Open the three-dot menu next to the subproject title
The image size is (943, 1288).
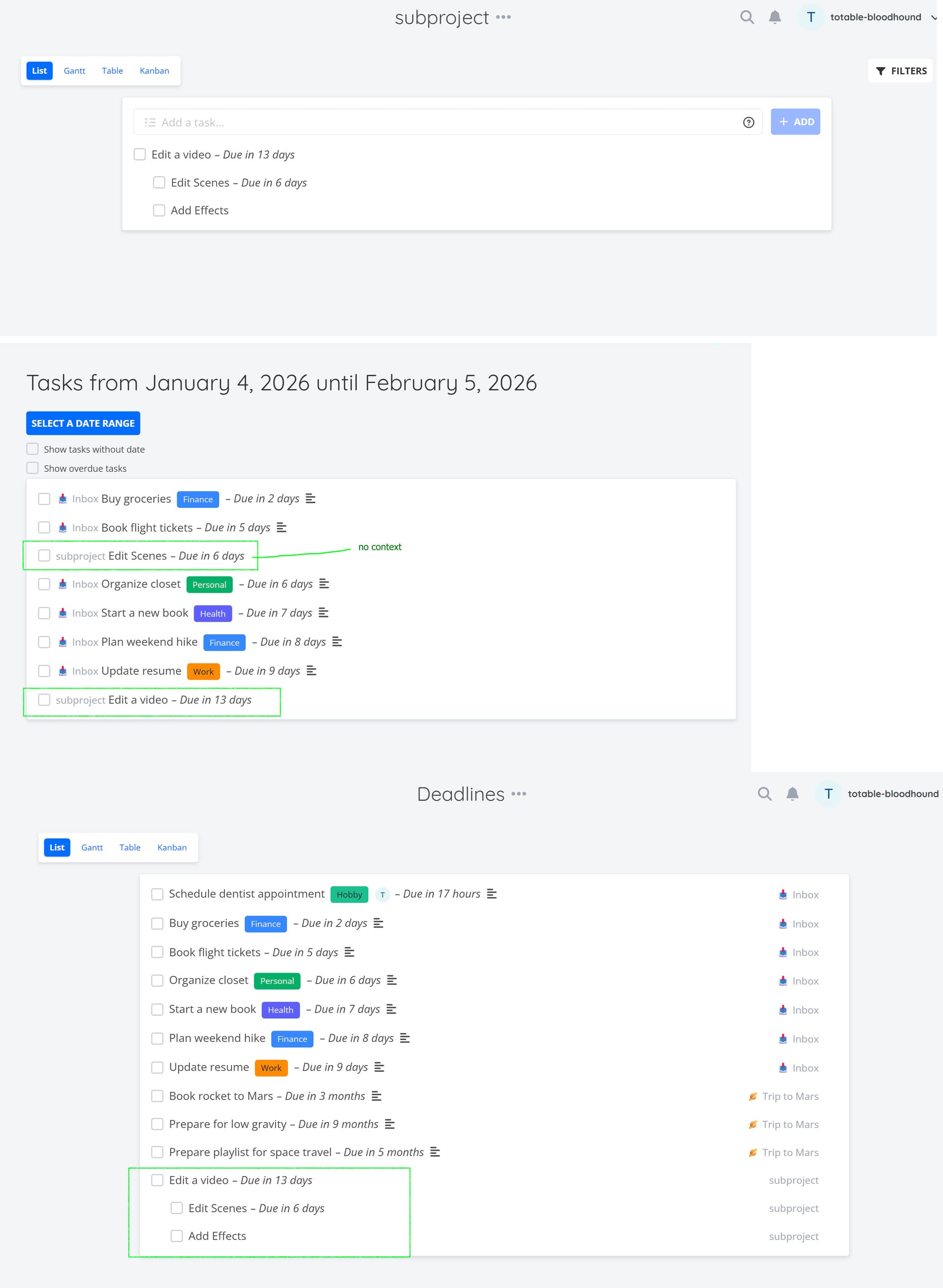coord(503,17)
